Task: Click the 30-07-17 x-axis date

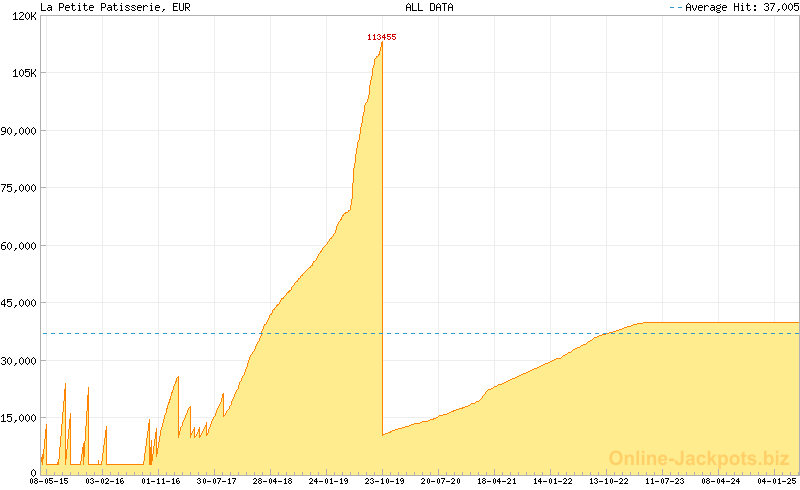Action: click(217, 481)
